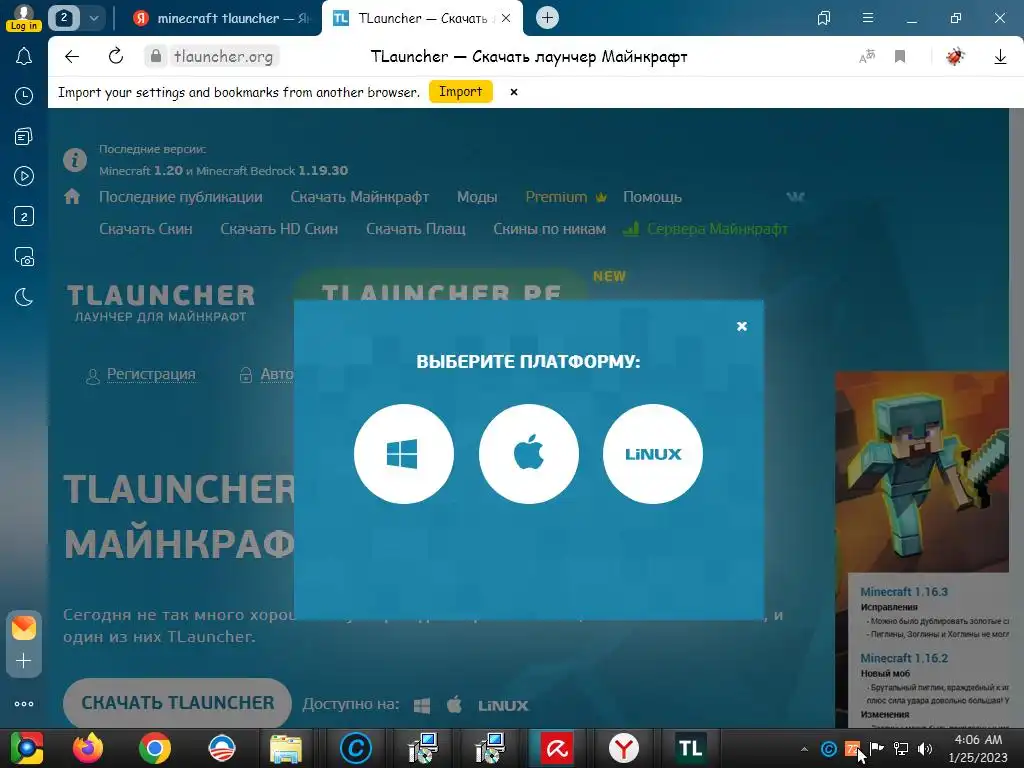The width and height of the screenshot is (1024, 768).
Task: Expand the tab group dropdown arrow
Action: tap(93, 18)
